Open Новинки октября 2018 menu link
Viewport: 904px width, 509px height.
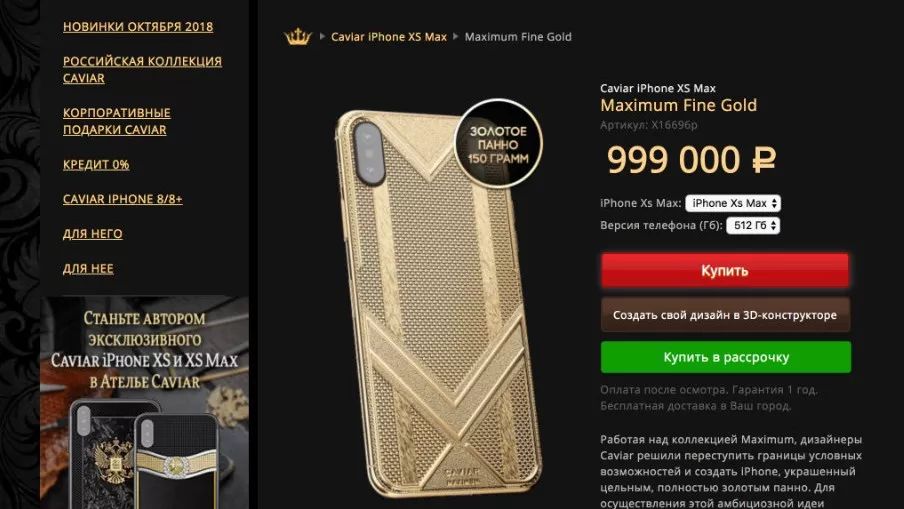point(138,27)
